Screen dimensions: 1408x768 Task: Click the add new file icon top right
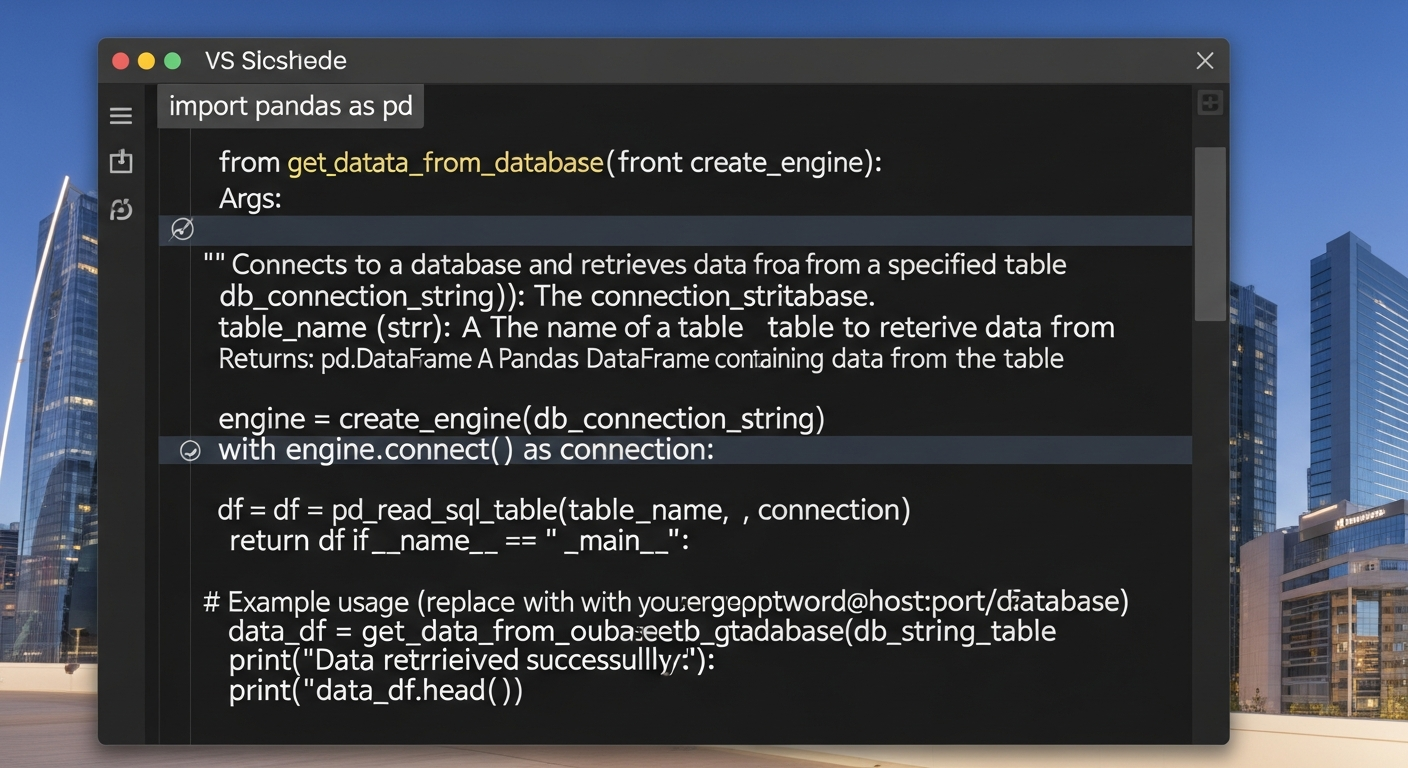pyautogui.click(x=1209, y=101)
